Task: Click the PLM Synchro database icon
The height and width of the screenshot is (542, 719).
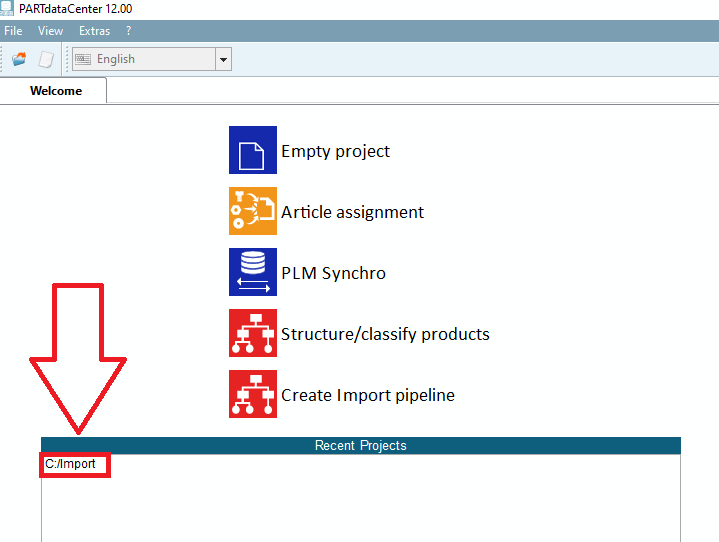Action: (x=253, y=272)
